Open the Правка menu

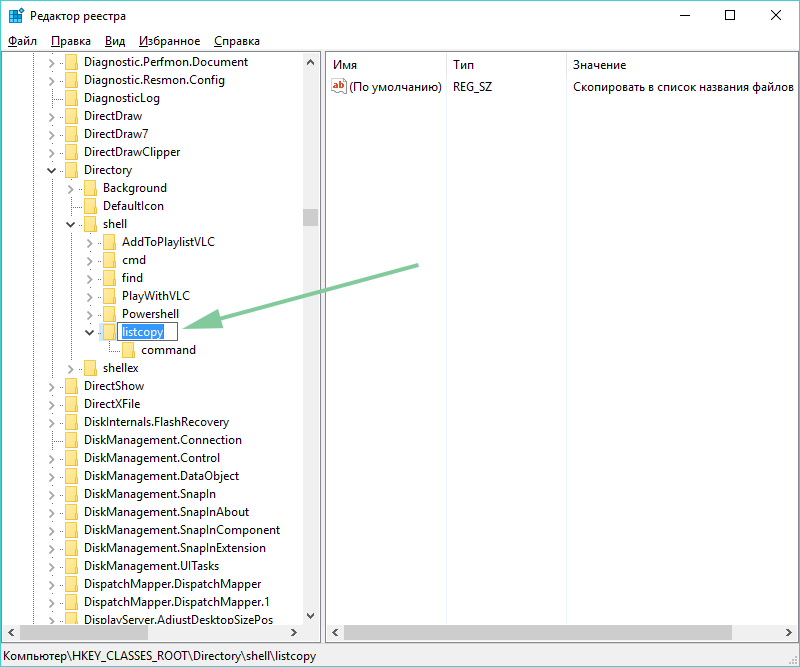click(x=71, y=41)
